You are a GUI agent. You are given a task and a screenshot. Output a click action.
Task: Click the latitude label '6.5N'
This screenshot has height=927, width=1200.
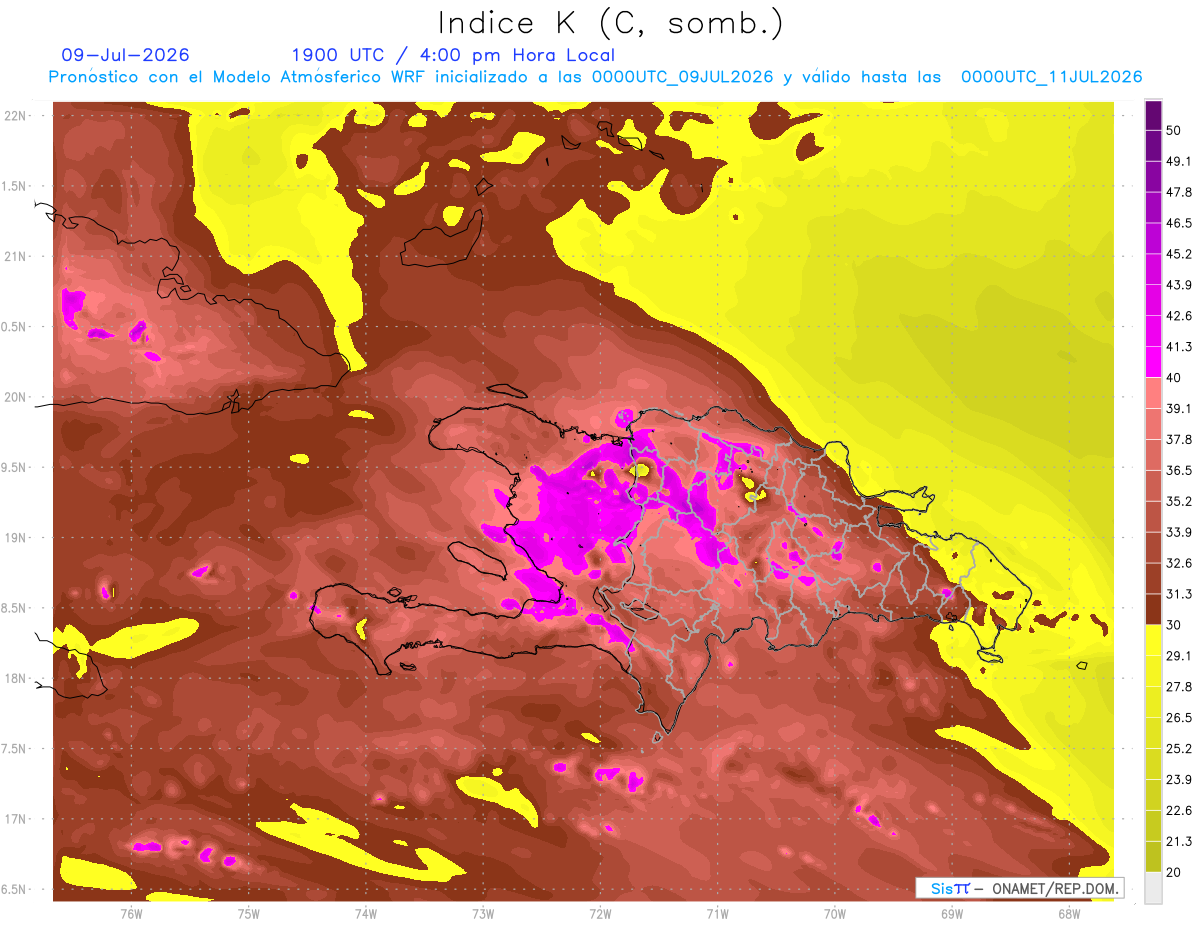[x=14, y=890]
